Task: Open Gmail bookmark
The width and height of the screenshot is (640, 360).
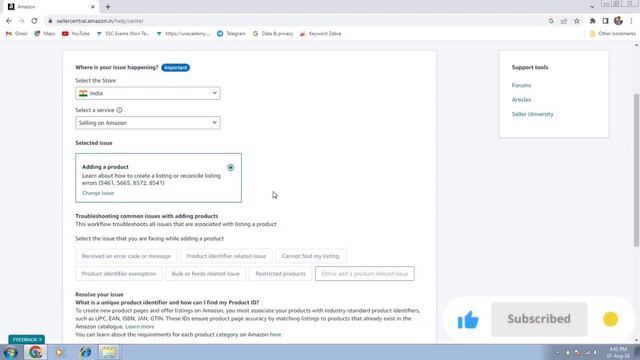Action: click(16, 33)
